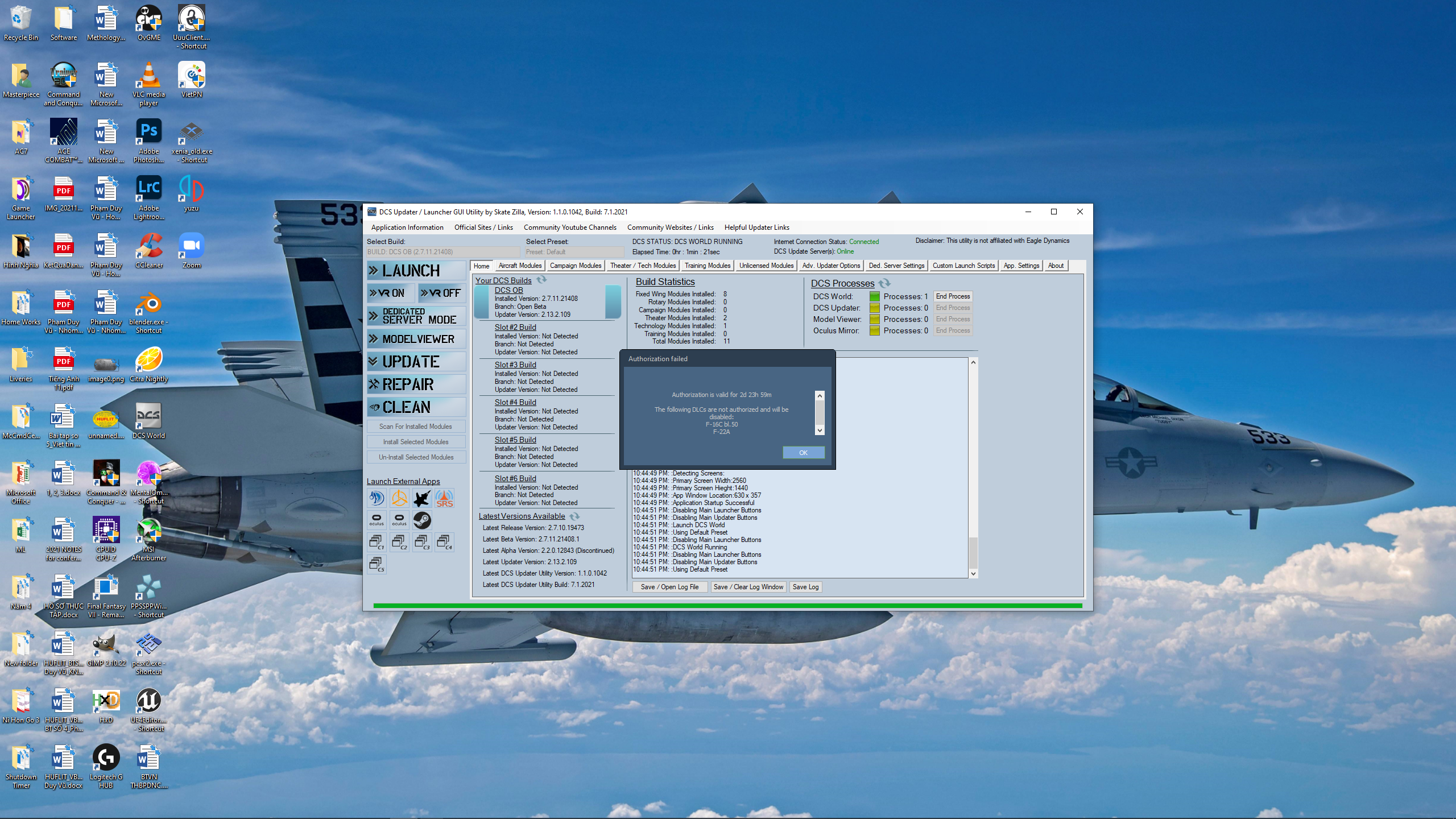Launch the orange propeller external app

399,498
